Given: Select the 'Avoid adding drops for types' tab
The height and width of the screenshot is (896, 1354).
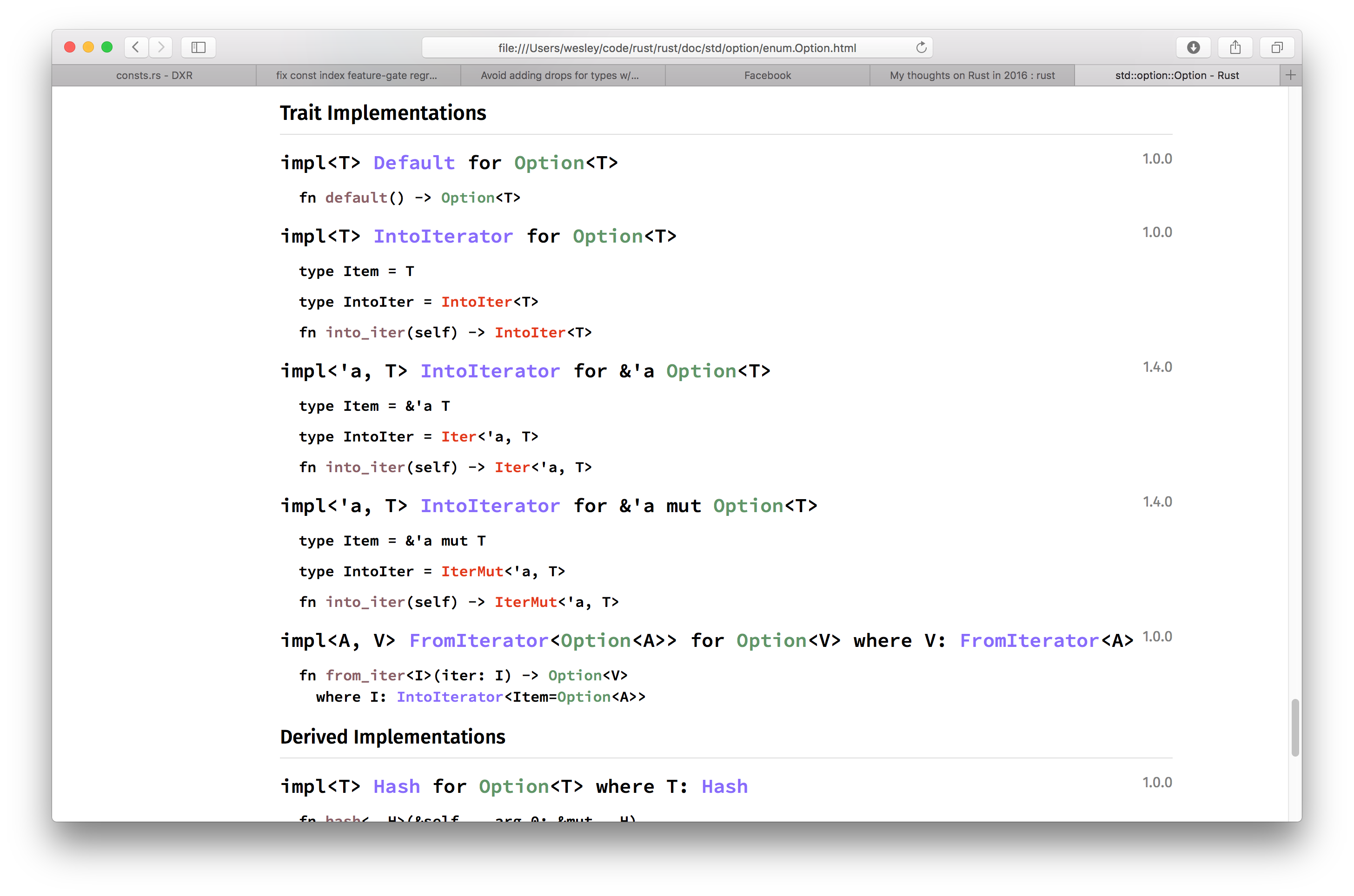Looking at the screenshot, I should [561, 75].
